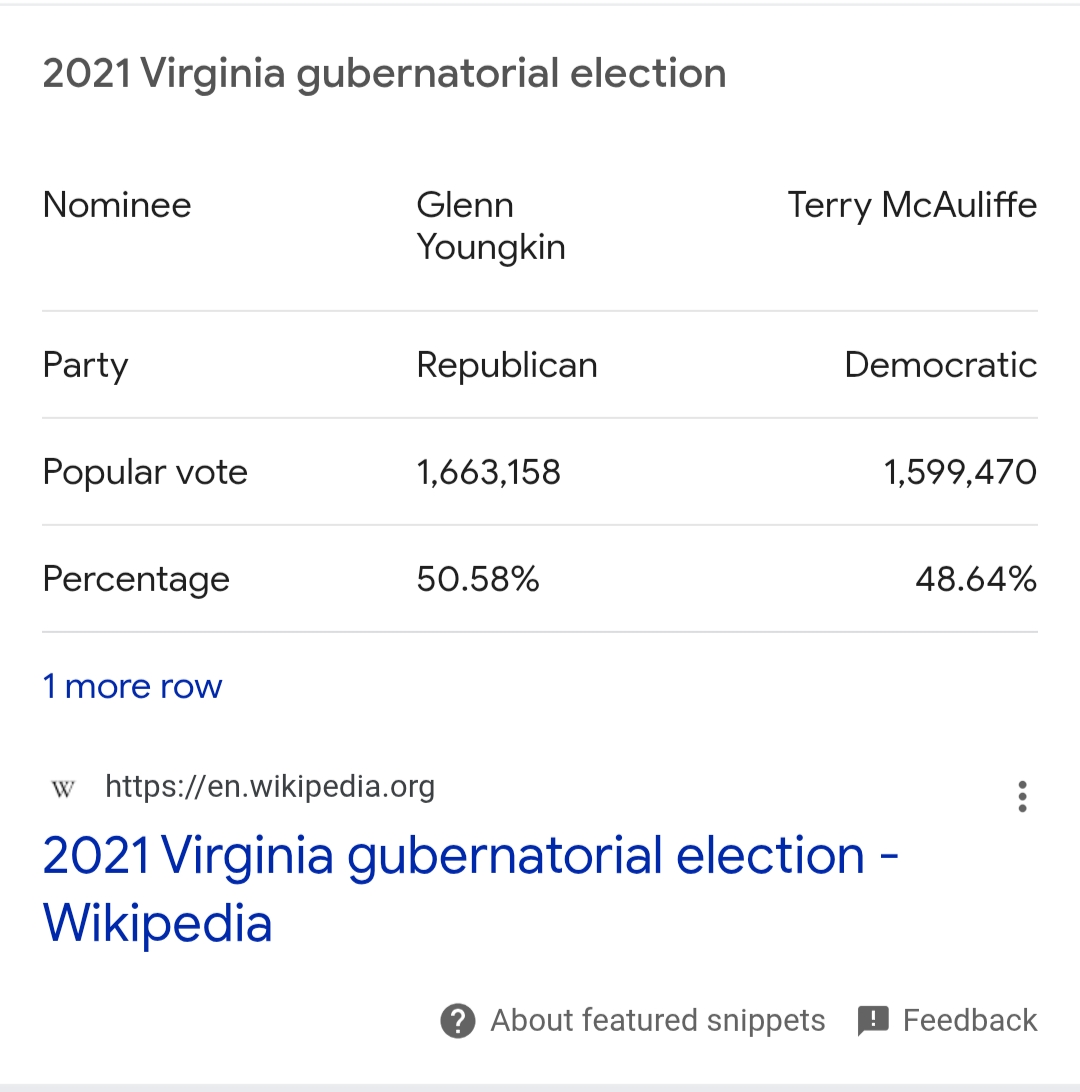Expand table with '1 more row'

point(132,687)
